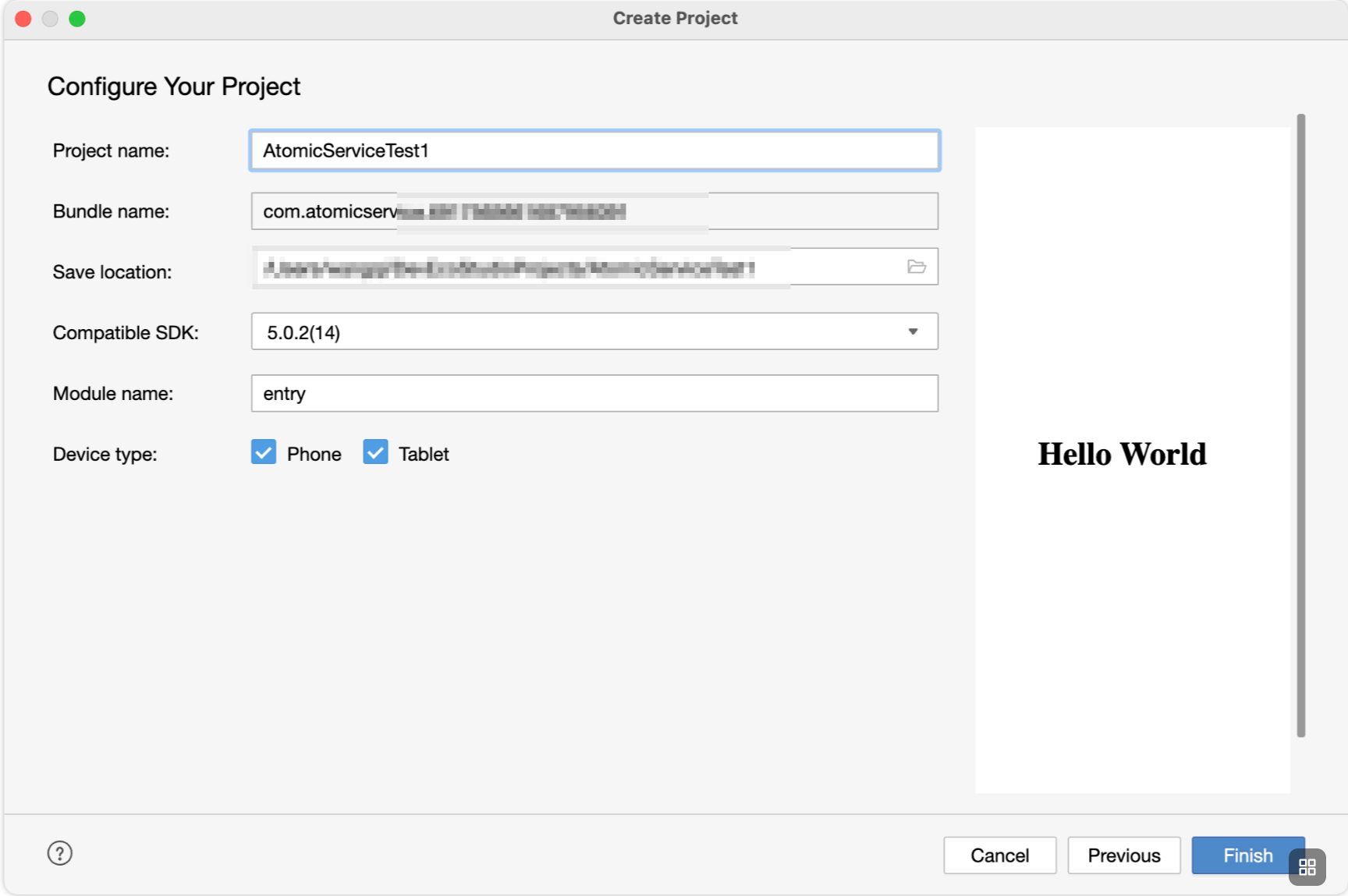Click into the Bundle name field

pyautogui.click(x=594, y=211)
